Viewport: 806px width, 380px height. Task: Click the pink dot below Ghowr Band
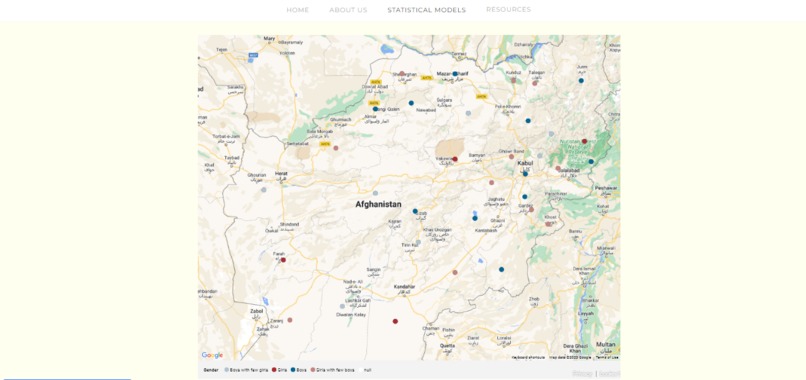click(511, 156)
